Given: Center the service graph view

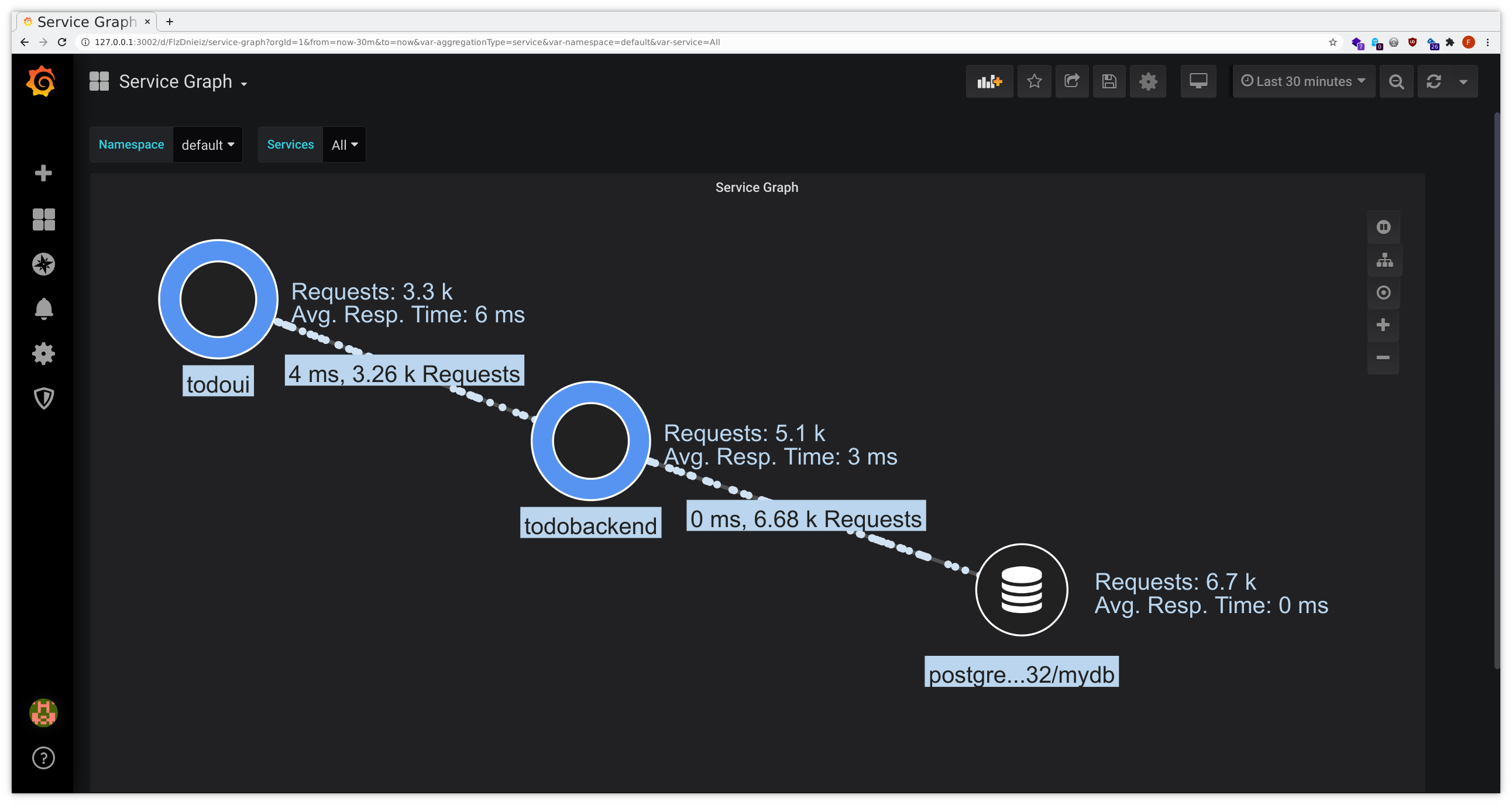Looking at the screenshot, I should (x=1383, y=292).
